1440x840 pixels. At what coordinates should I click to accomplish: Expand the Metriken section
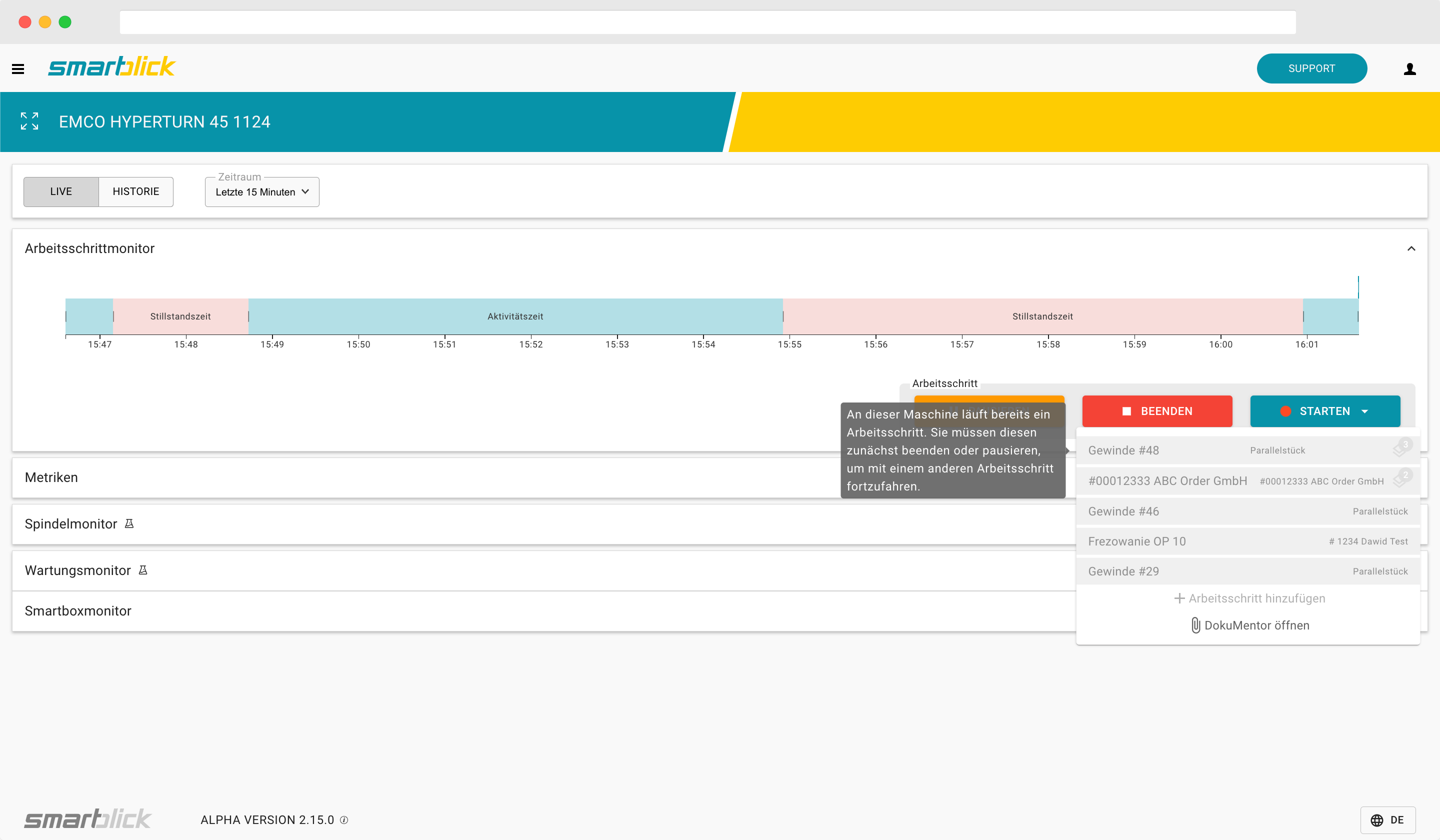[51, 477]
